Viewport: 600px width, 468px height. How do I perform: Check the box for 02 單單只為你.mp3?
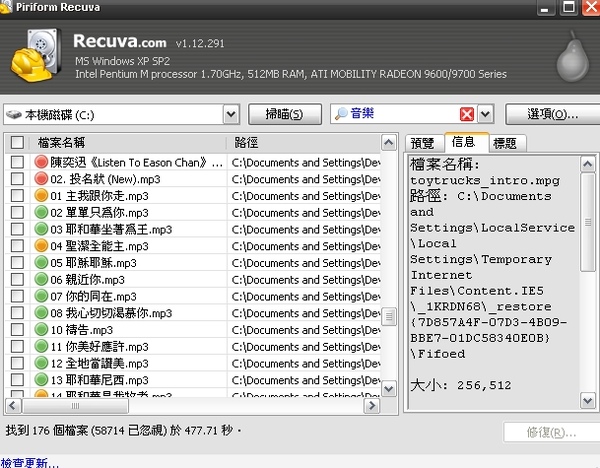(17, 212)
